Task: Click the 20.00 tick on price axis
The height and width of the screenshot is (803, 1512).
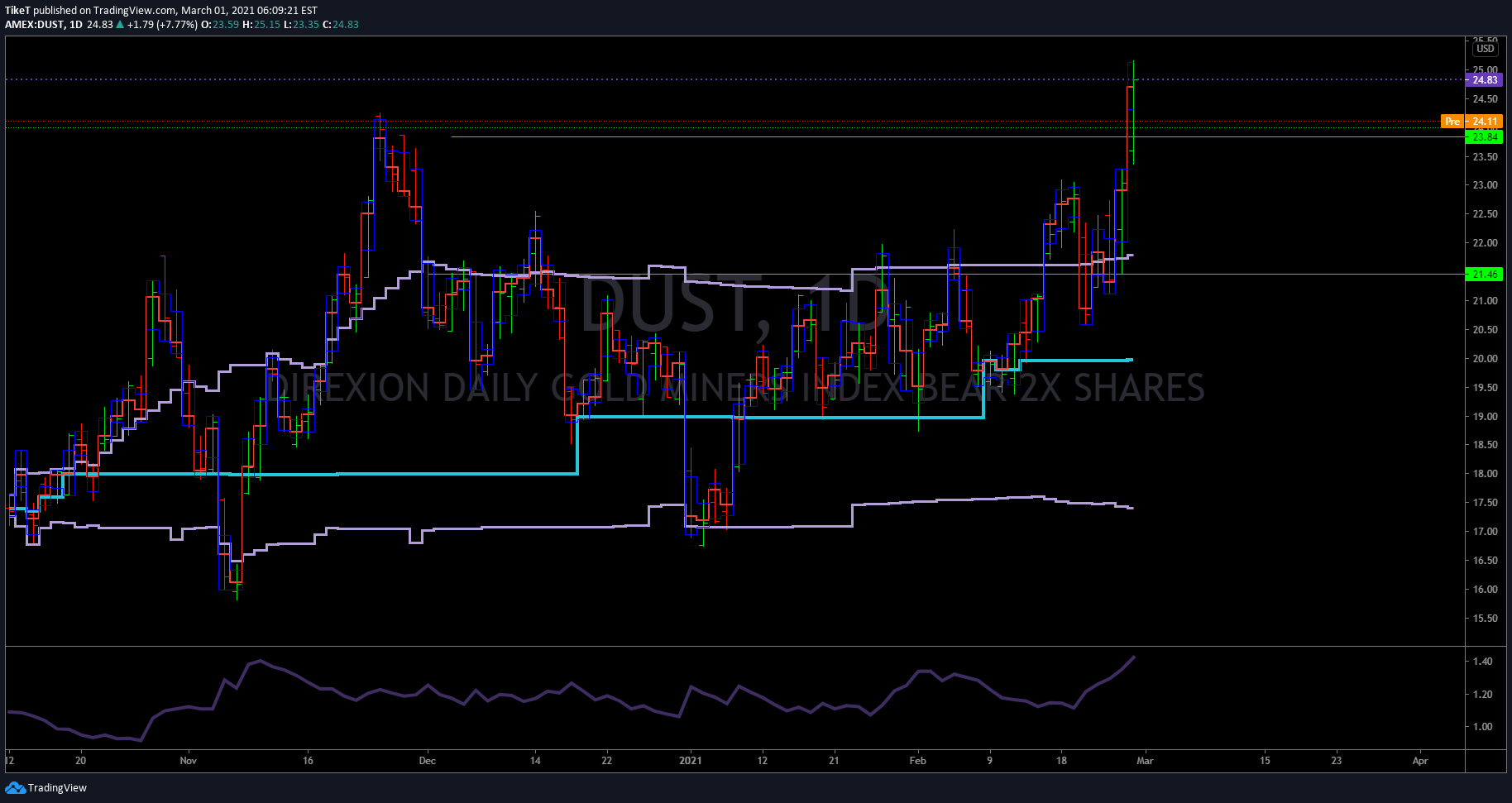Action: [x=1485, y=359]
